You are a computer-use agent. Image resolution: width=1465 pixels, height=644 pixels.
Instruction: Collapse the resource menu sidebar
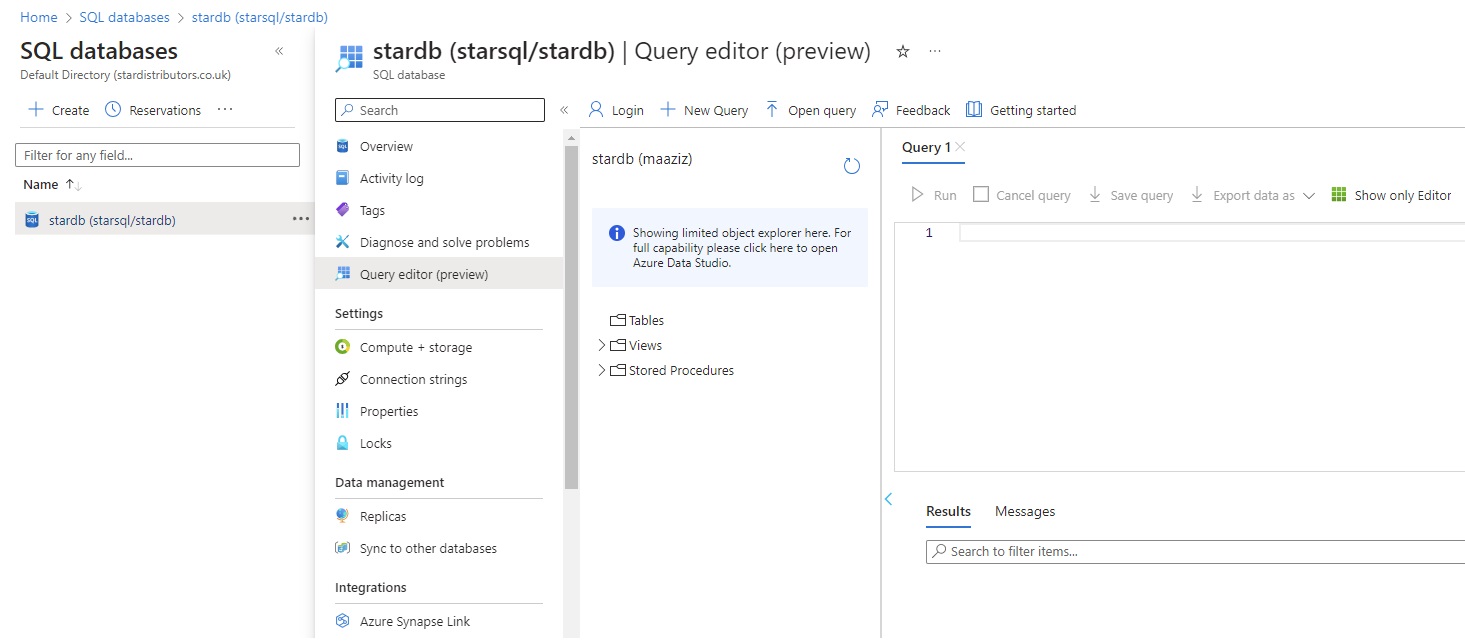click(x=564, y=110)
